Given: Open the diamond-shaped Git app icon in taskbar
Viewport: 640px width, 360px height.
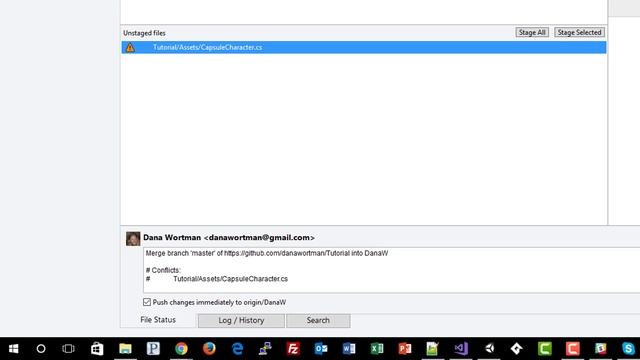Looking at the screenshot, I should coord(517,349).
